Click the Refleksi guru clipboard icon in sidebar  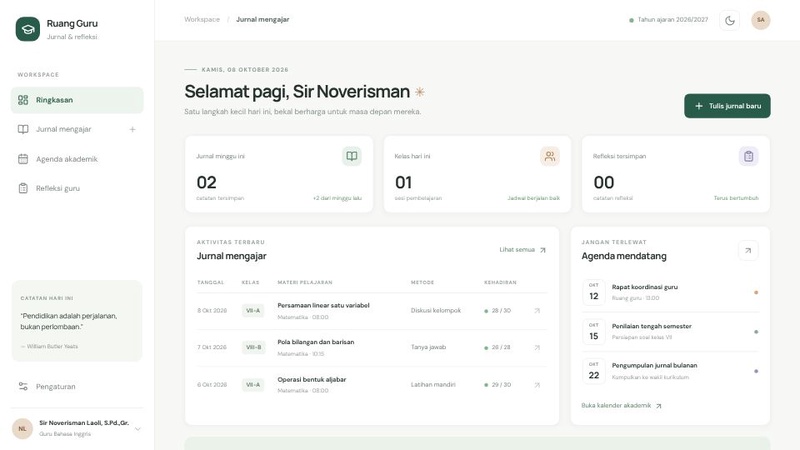pyautogui.click(x=23, y=188)
